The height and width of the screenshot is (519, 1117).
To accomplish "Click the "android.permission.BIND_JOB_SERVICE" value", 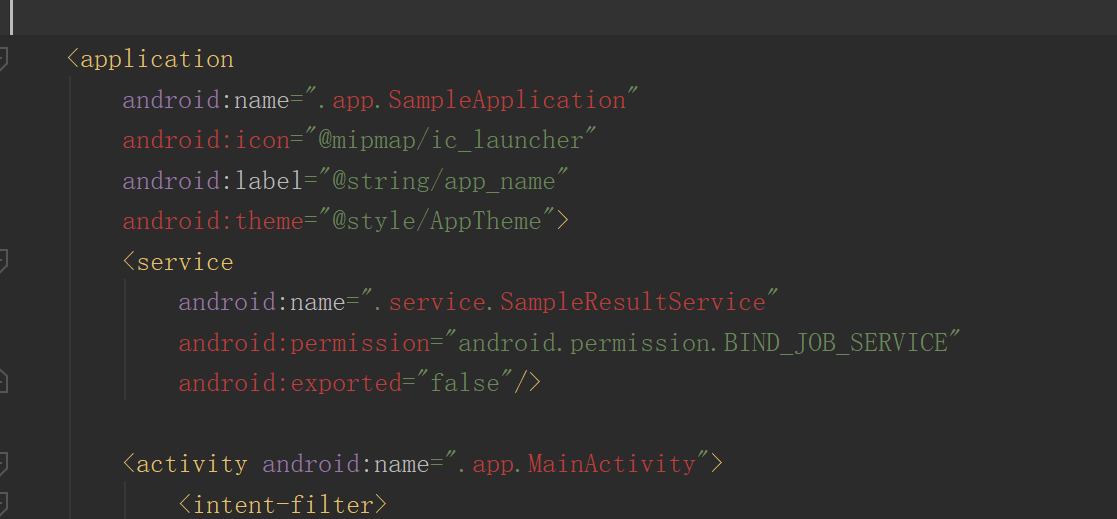I will point(702,343).
